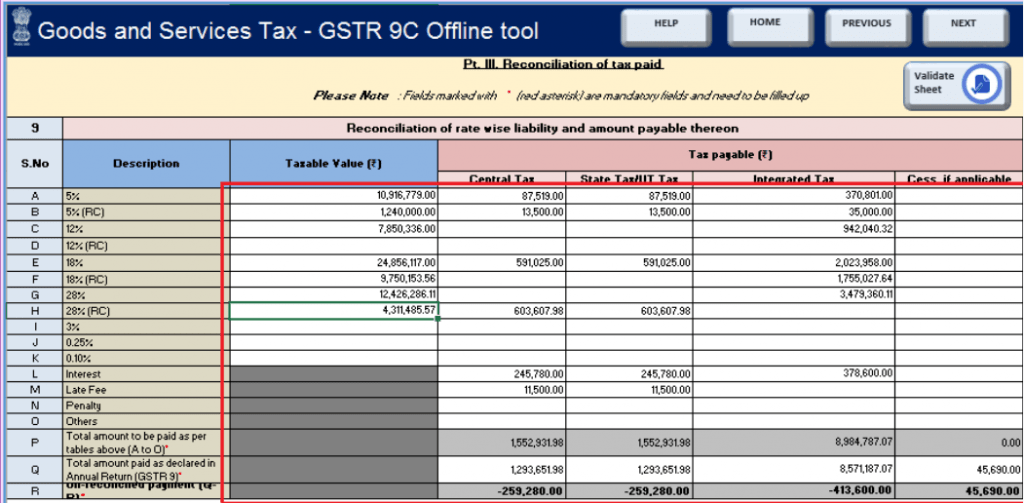Select taxable value 1,240,000.00 for 5% (RC)
The image size is (1024, 503).
334,212
